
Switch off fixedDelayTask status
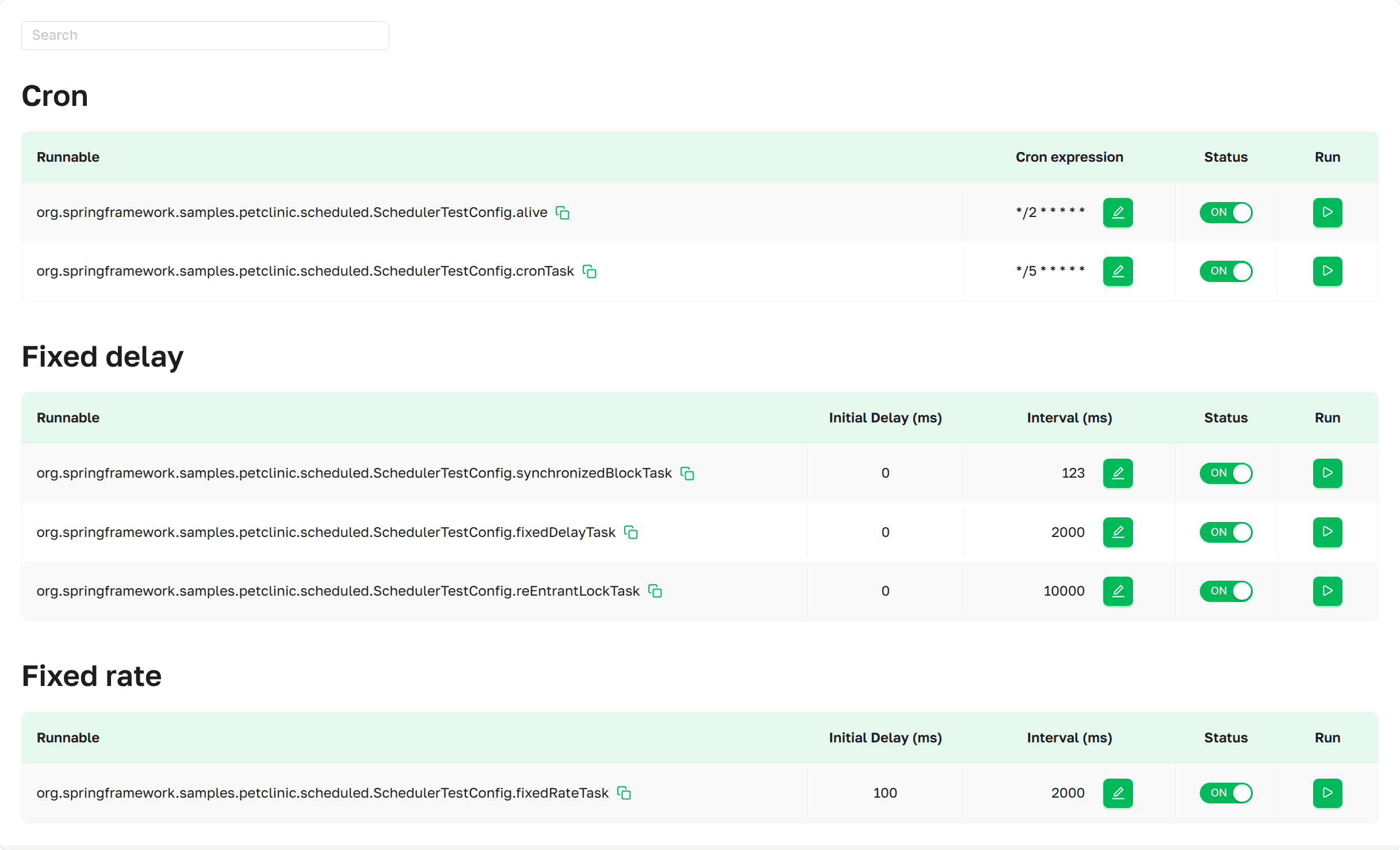click(x=1226, y=532)
